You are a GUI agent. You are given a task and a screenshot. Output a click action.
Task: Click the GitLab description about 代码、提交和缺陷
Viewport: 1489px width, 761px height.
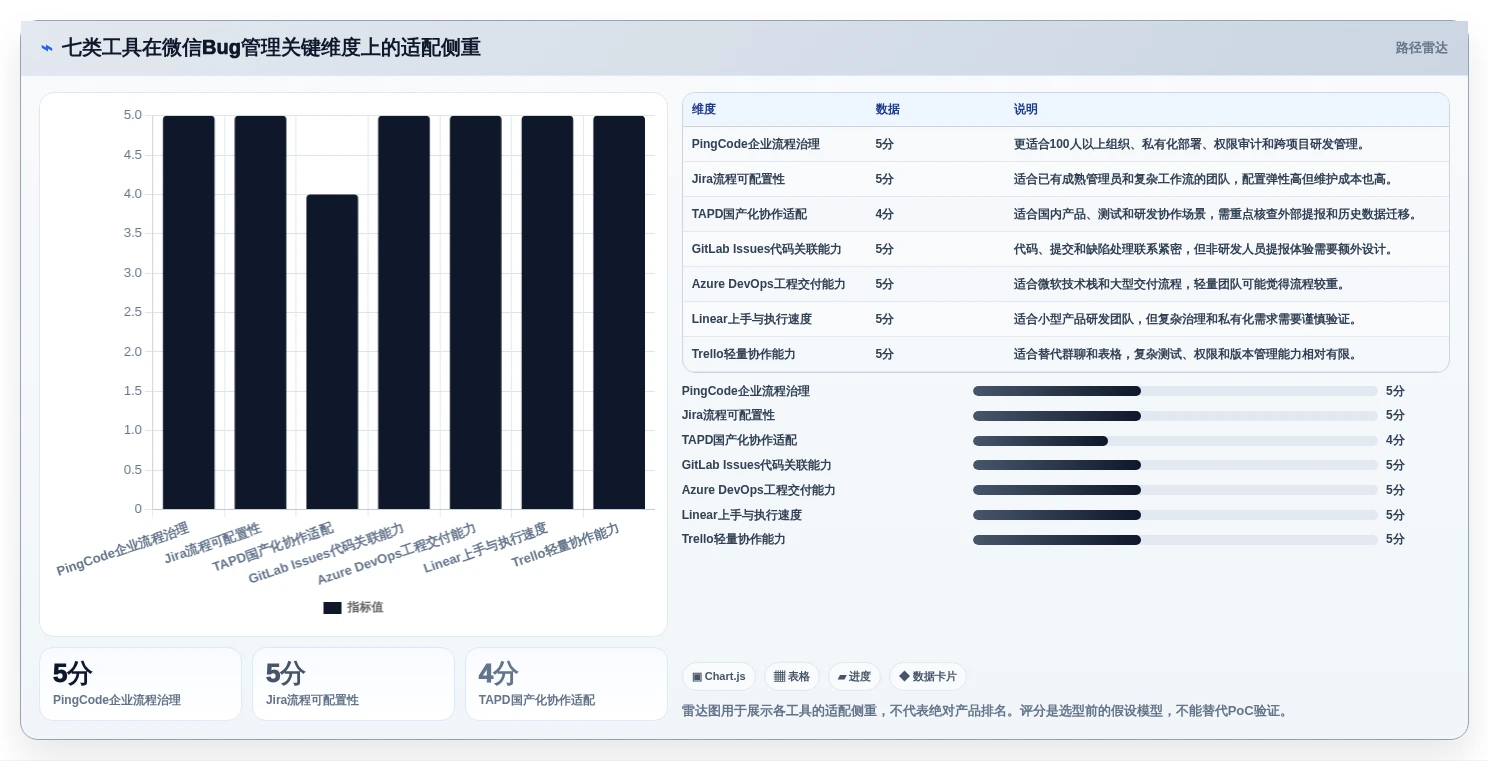1204,250
